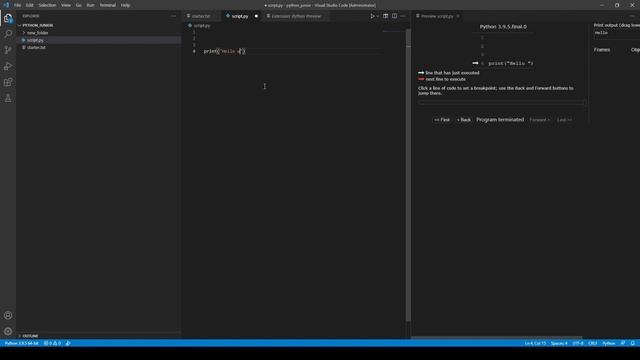Click the VS Code logo icon

coord(6,5)
